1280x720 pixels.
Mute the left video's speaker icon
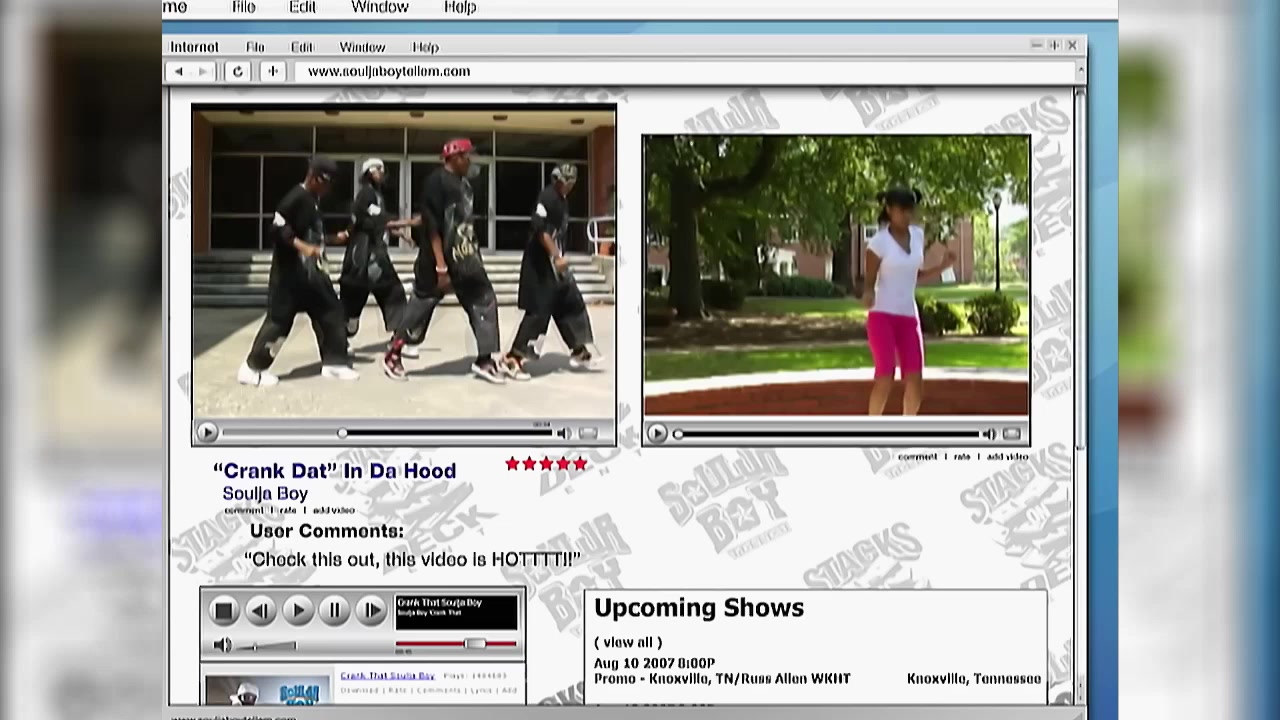point(563,433)
